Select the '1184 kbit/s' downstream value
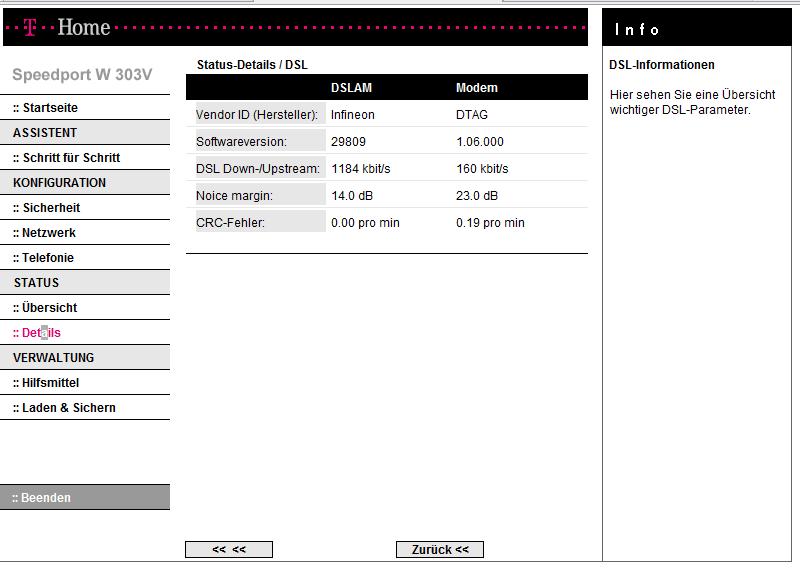This screenshot has height=568, width=800. (361, 169)
